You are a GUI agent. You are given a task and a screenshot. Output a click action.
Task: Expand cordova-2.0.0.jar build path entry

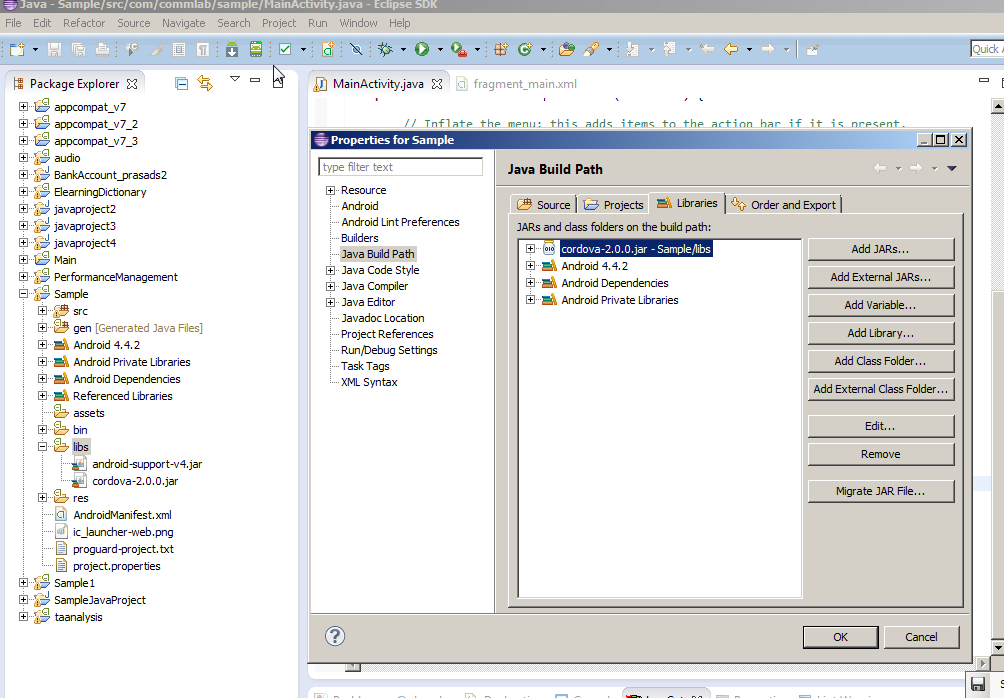click(530, 249)
